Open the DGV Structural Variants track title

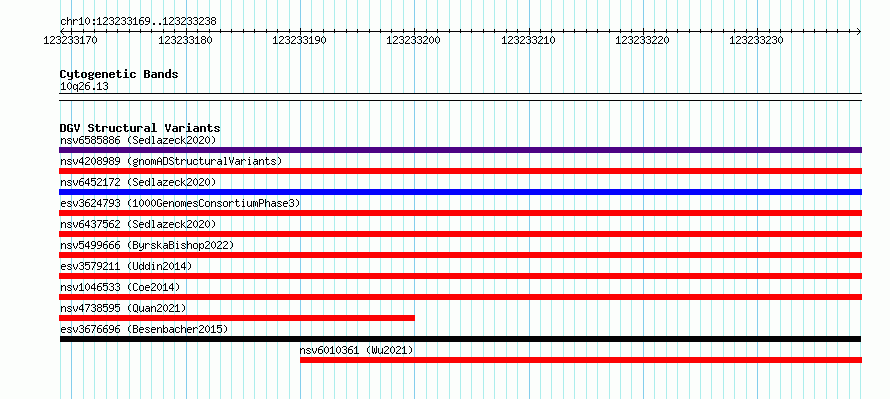tap(140, 128)
